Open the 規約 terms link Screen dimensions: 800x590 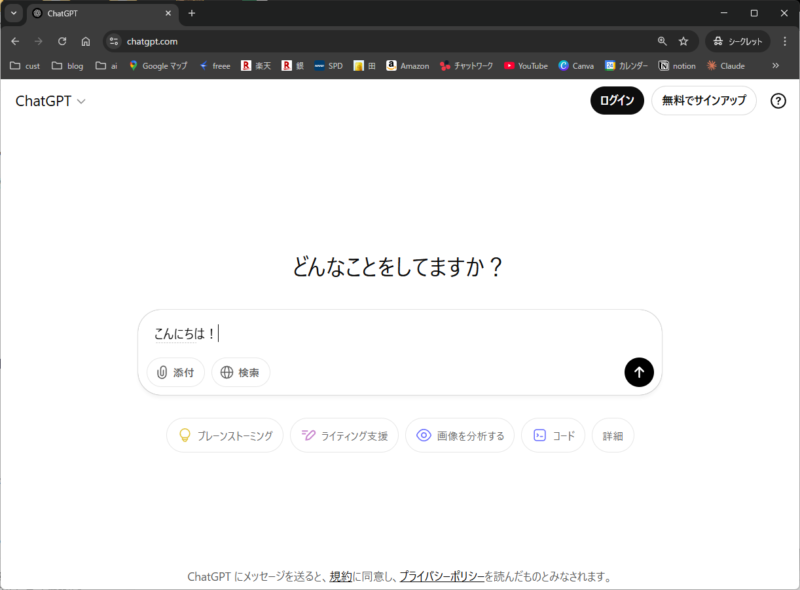click(x=340, y=577)
